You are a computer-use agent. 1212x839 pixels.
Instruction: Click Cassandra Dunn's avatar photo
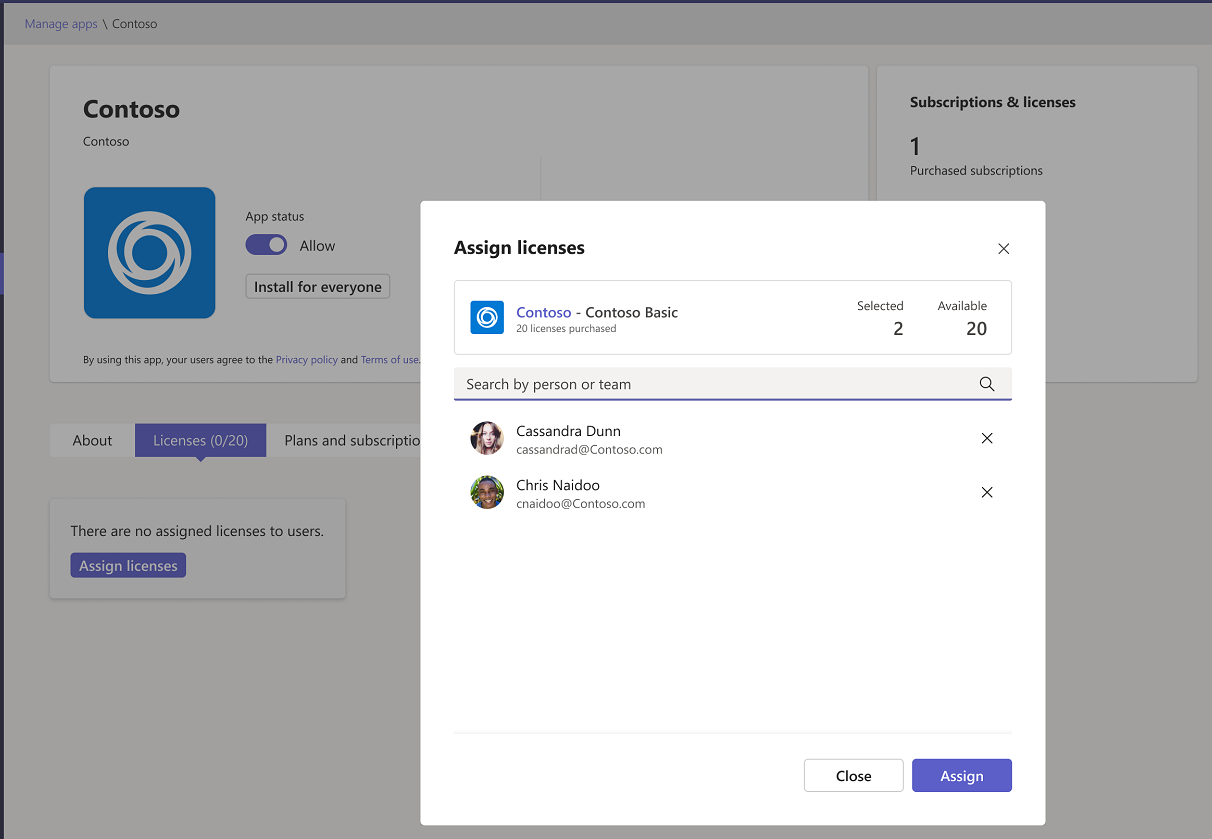click(x=487, y=438)
